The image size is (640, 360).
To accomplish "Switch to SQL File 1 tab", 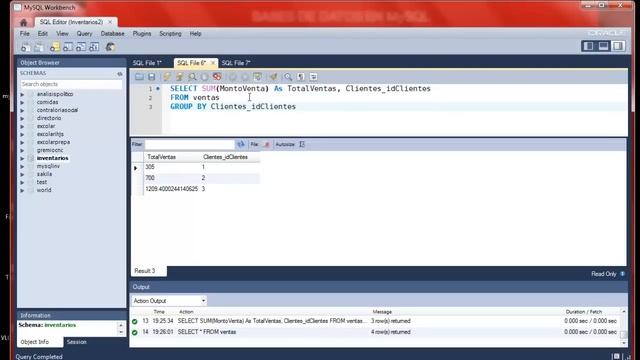I will 147,63.
